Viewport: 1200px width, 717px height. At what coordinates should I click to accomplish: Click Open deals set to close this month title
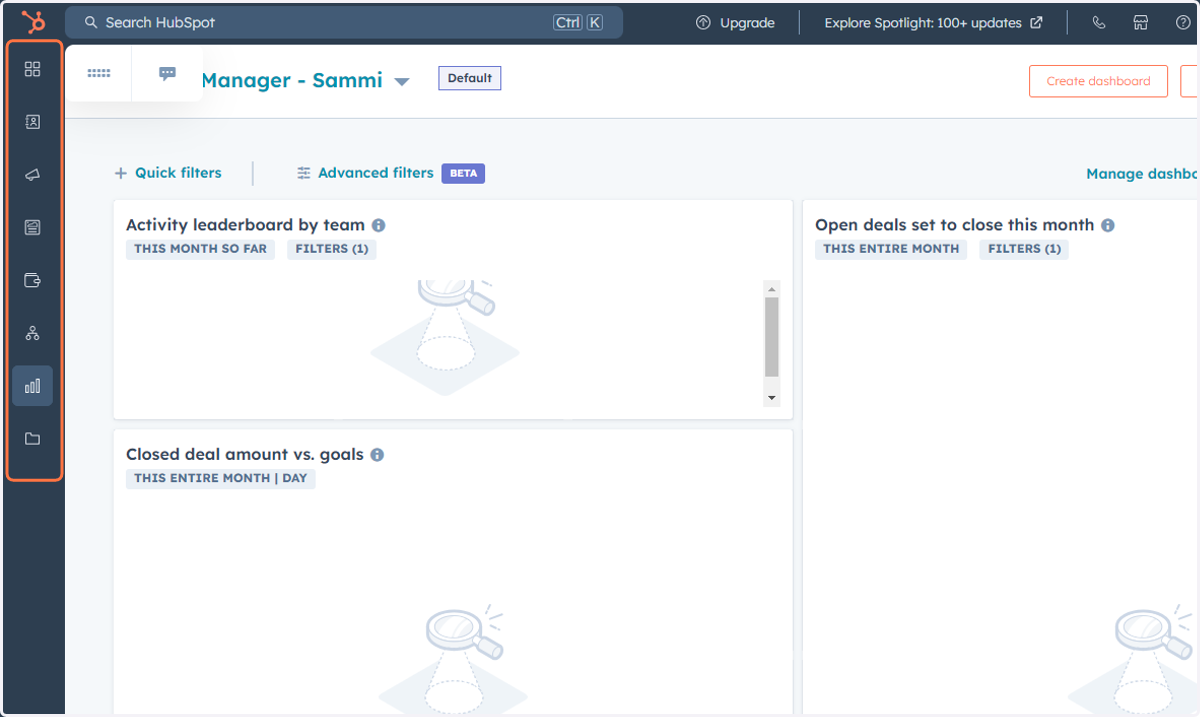click(x=955, y=225)
